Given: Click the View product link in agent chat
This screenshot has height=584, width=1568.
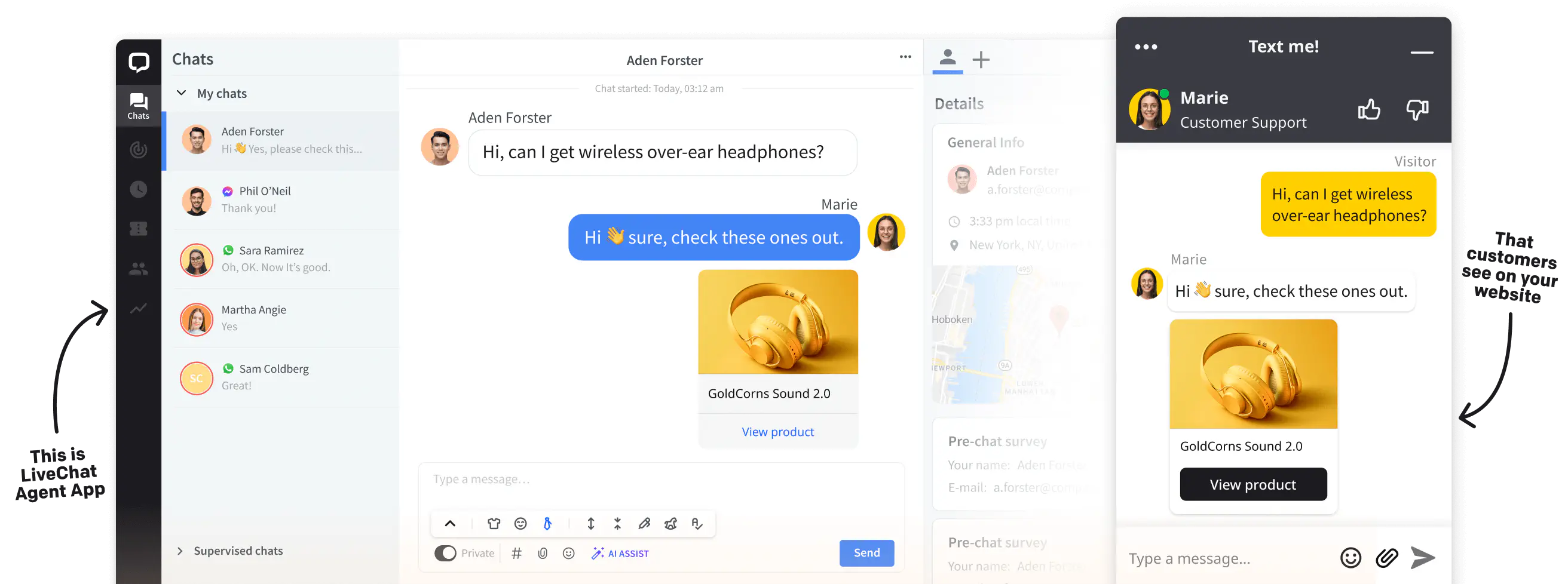Looking at the screenshot, I should point(777,432).
